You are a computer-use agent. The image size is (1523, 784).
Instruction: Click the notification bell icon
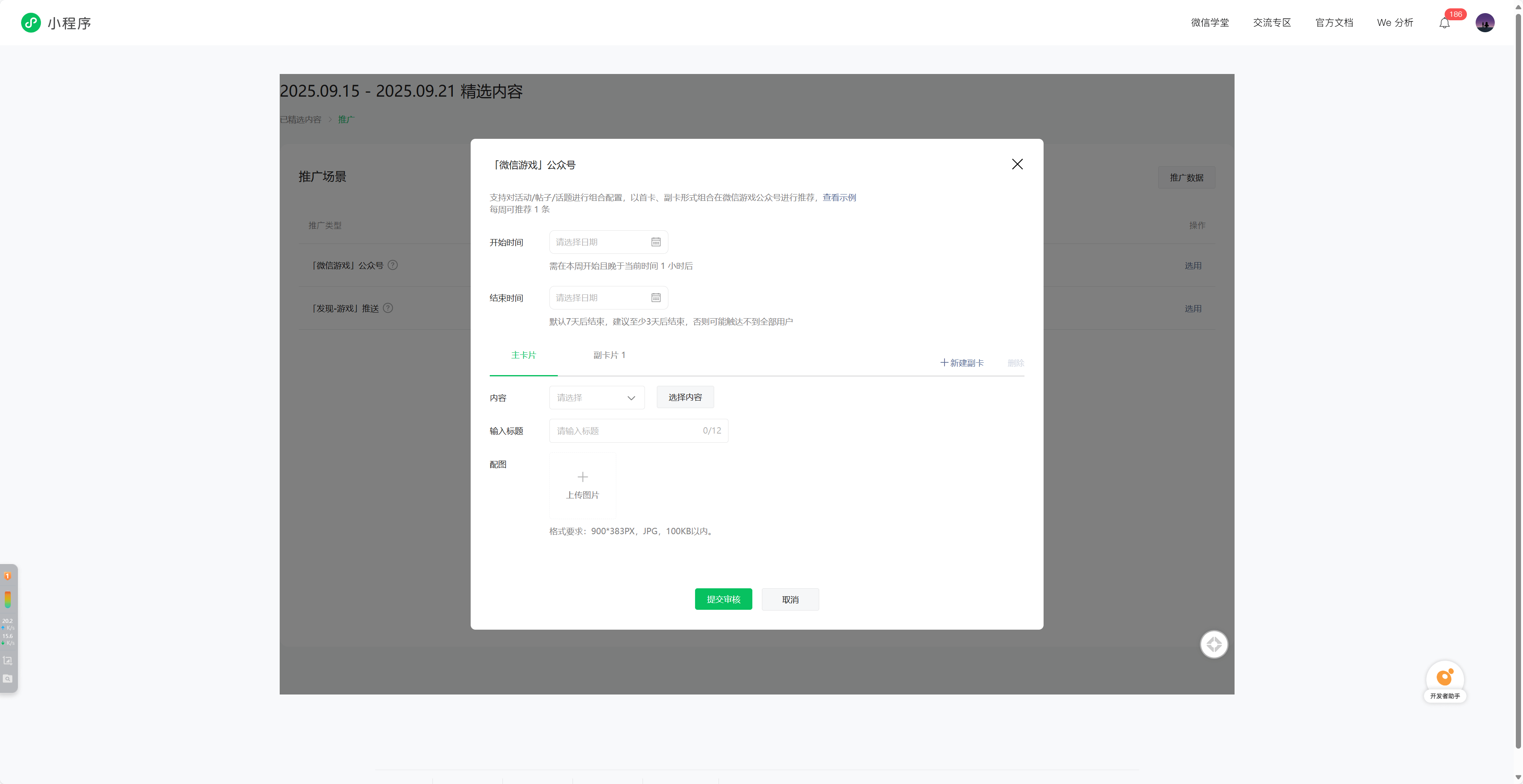click(1444, 23)
